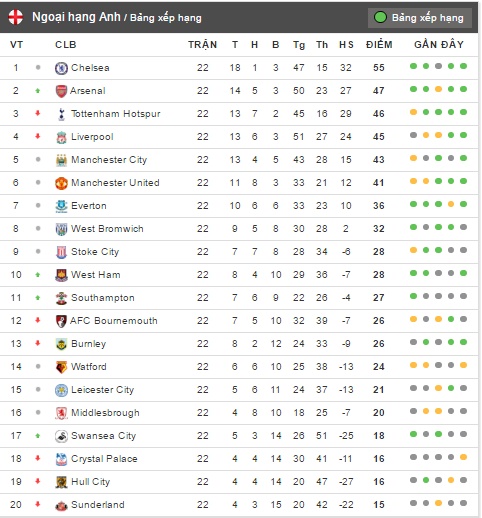Click the Chelsea club crest icon

(x=61, y=68)
